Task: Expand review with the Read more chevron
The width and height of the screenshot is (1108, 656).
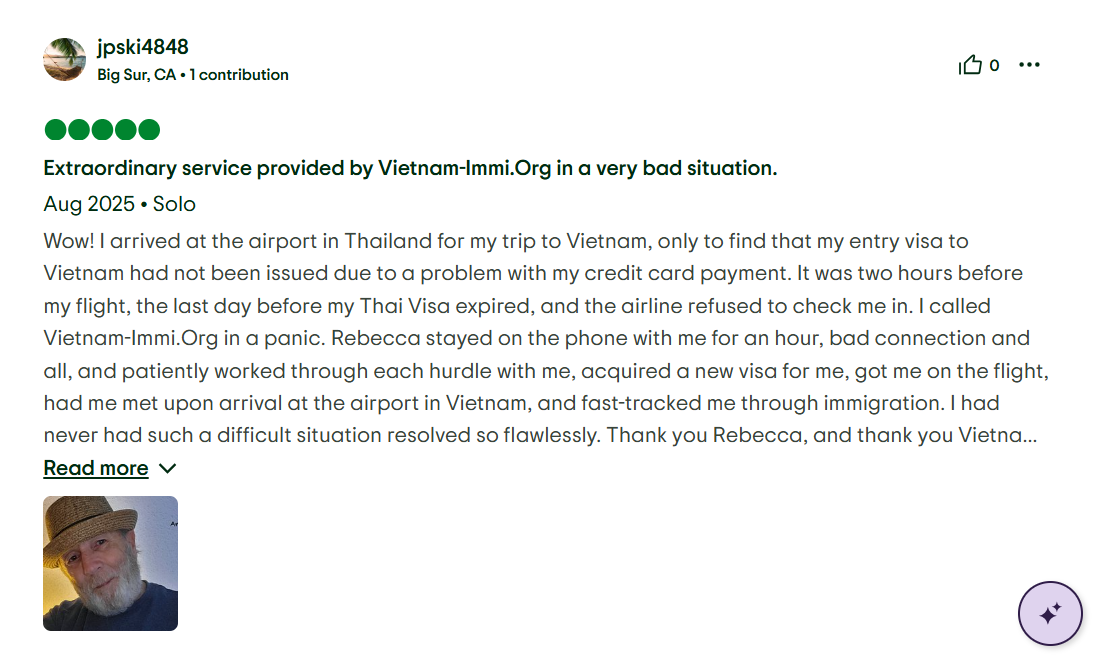Action: 167,469
